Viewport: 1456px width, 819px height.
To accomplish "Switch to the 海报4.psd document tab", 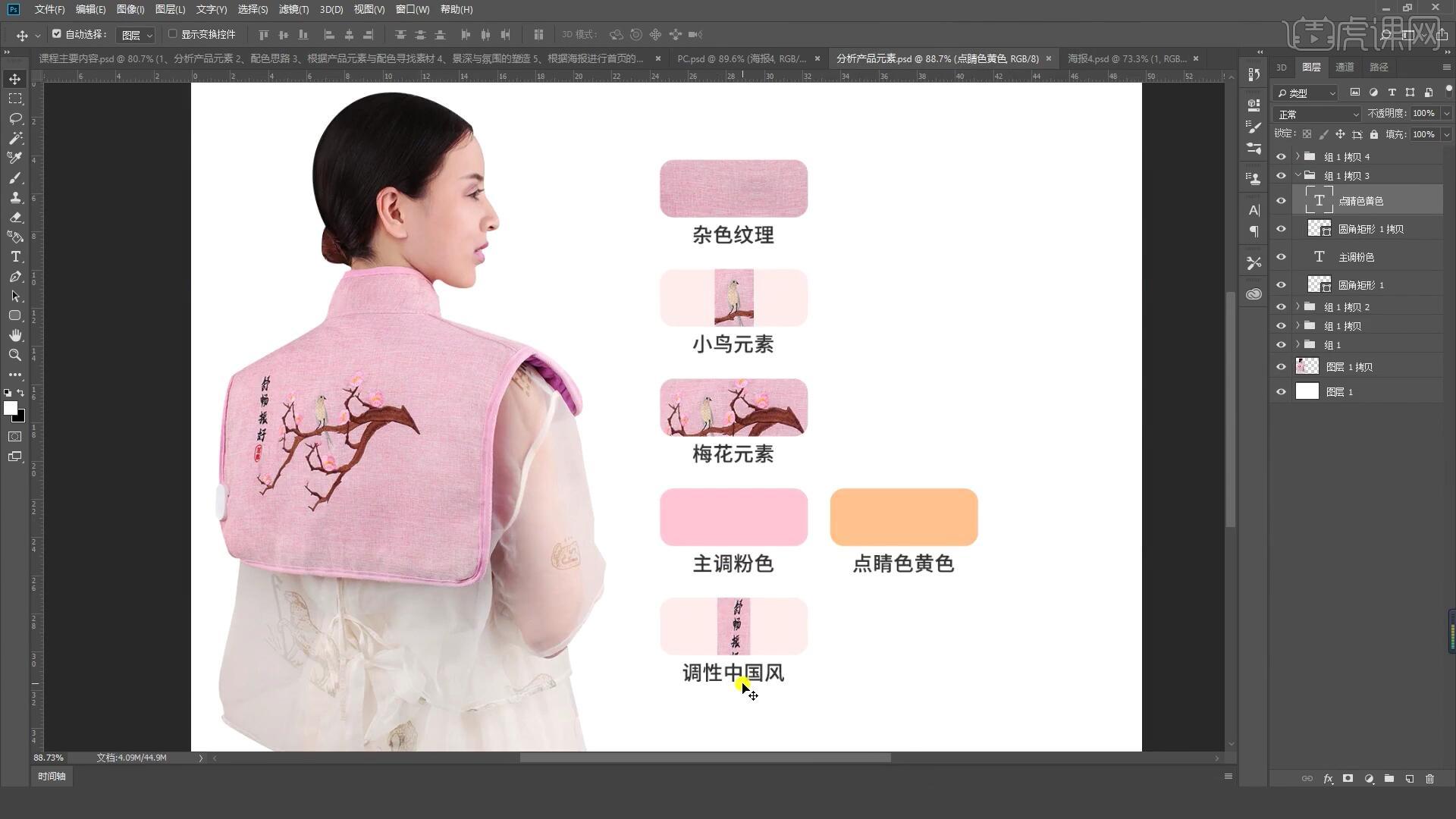I will (x=1127, y=58).
